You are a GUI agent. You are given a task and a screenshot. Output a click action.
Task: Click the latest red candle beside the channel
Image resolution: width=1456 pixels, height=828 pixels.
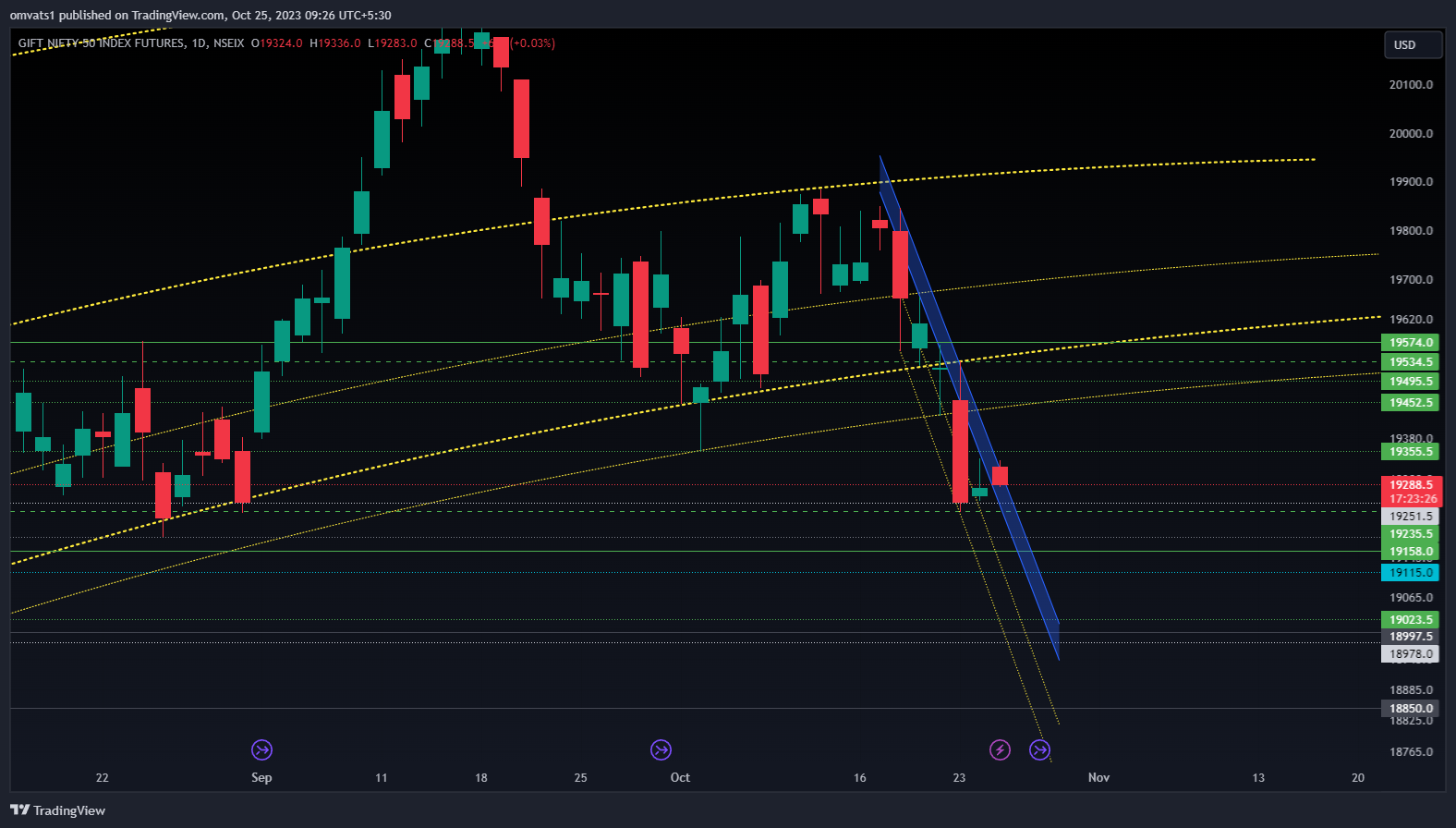(1000, 475)
